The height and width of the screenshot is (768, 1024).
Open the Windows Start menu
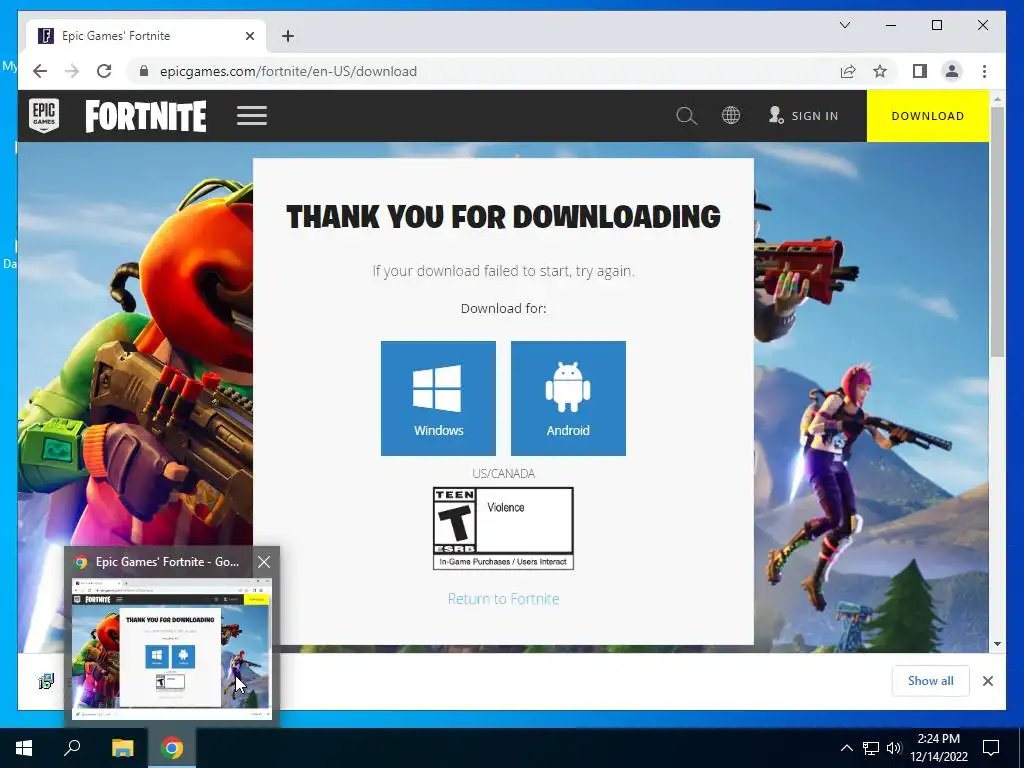pyautogui.click(x=24, y=748)
